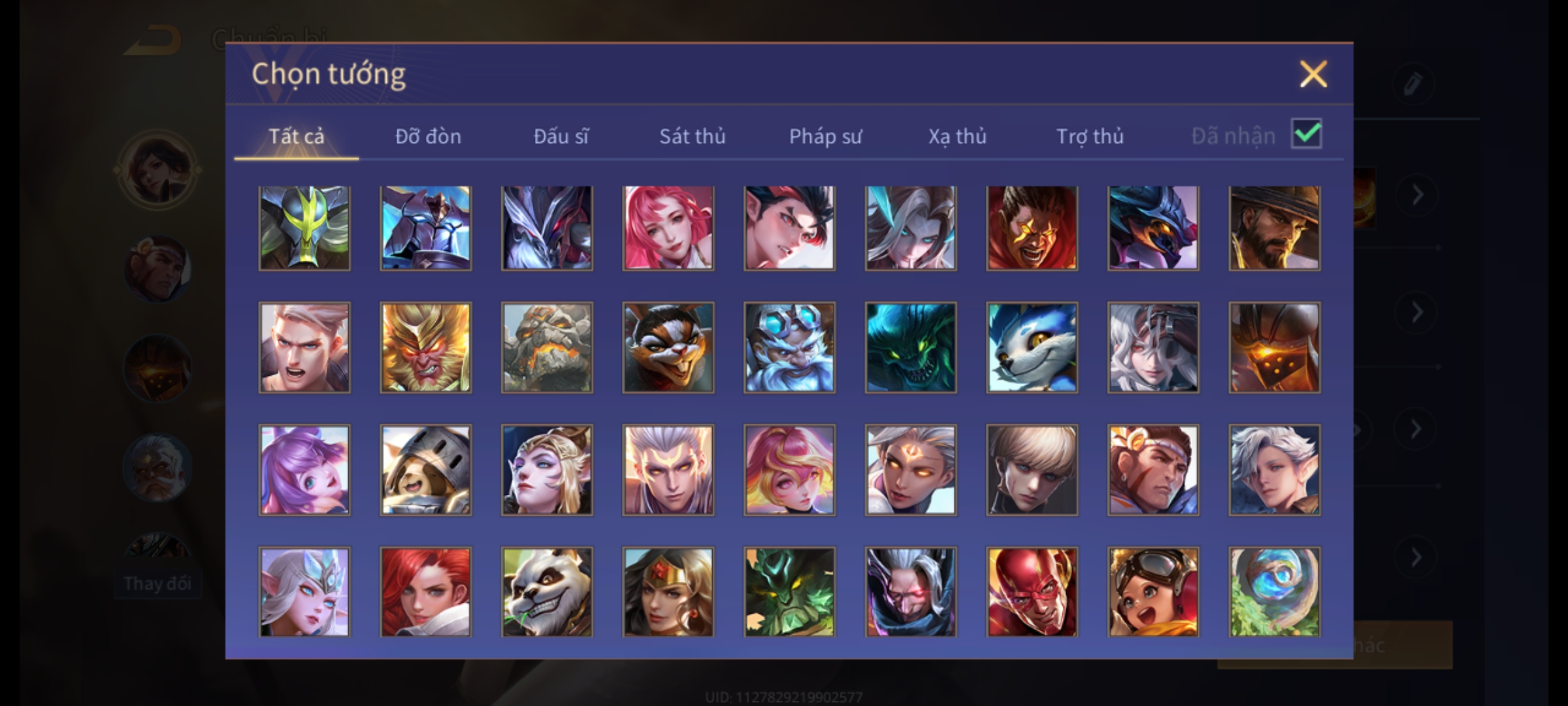This screenshot has width=1568, height=706.
Task: Open the Sát thủ tab
Action: point(692,136)
